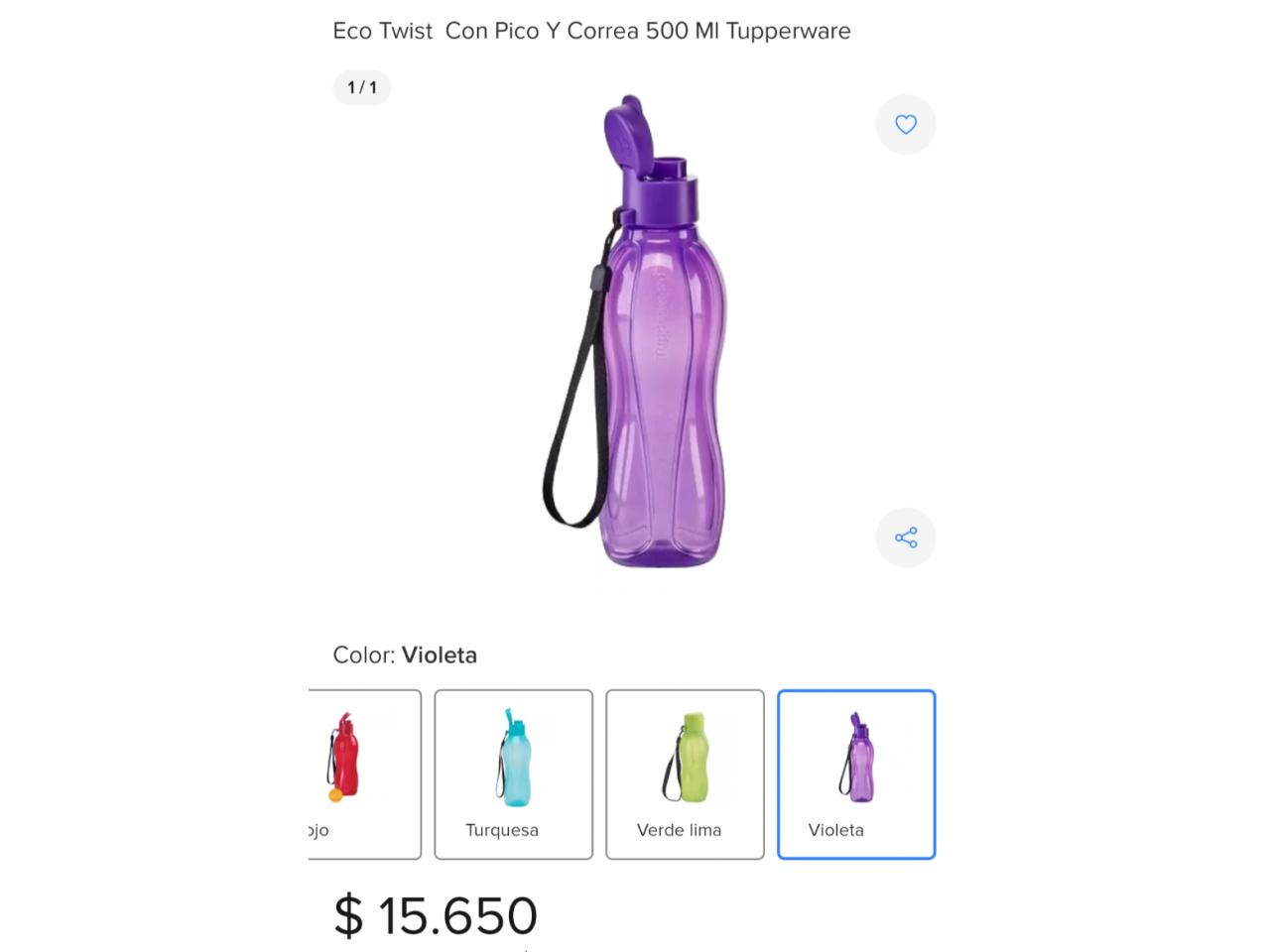1270x952 pixels.
Task: Select the highlighted Violeta color card
Action: point(856,774)
